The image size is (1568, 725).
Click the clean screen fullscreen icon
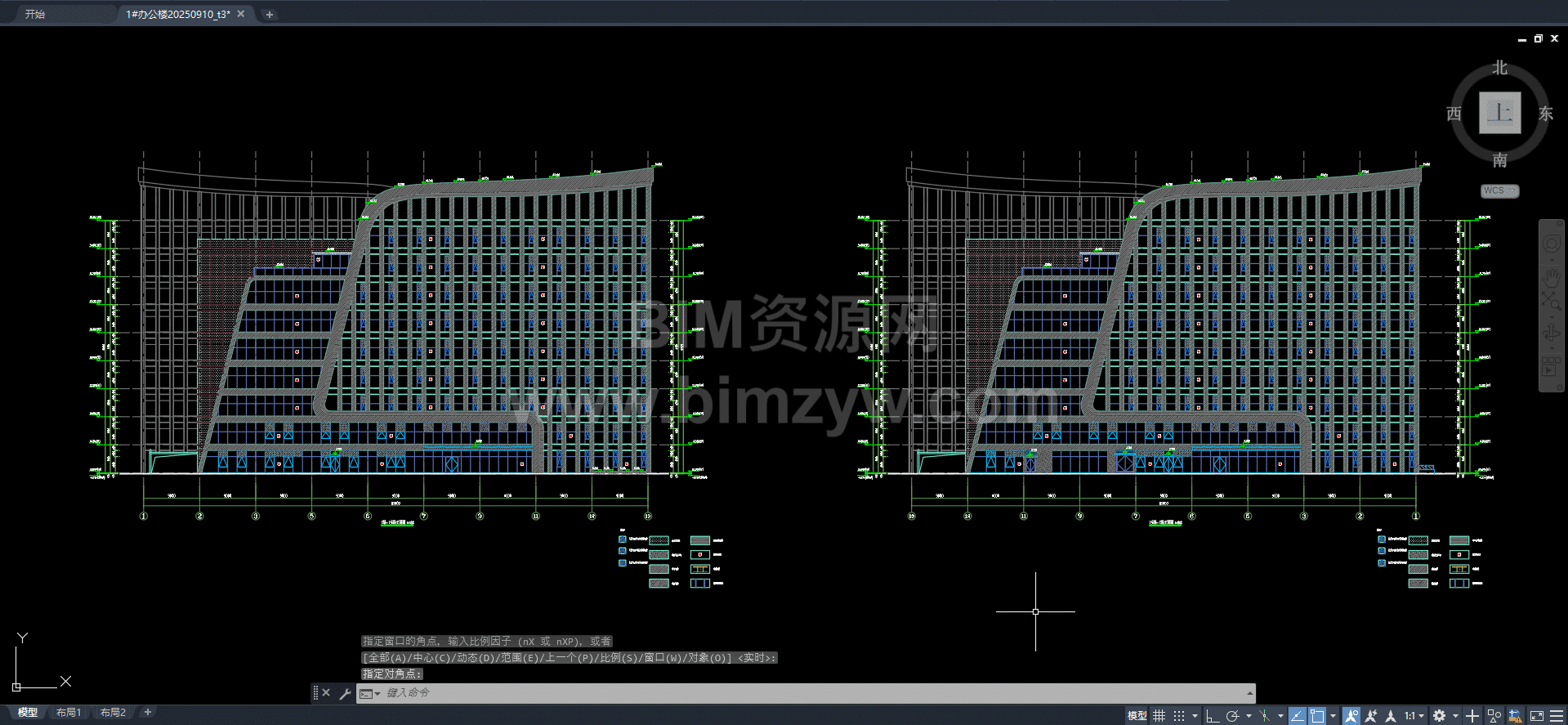pos(1536,716)
